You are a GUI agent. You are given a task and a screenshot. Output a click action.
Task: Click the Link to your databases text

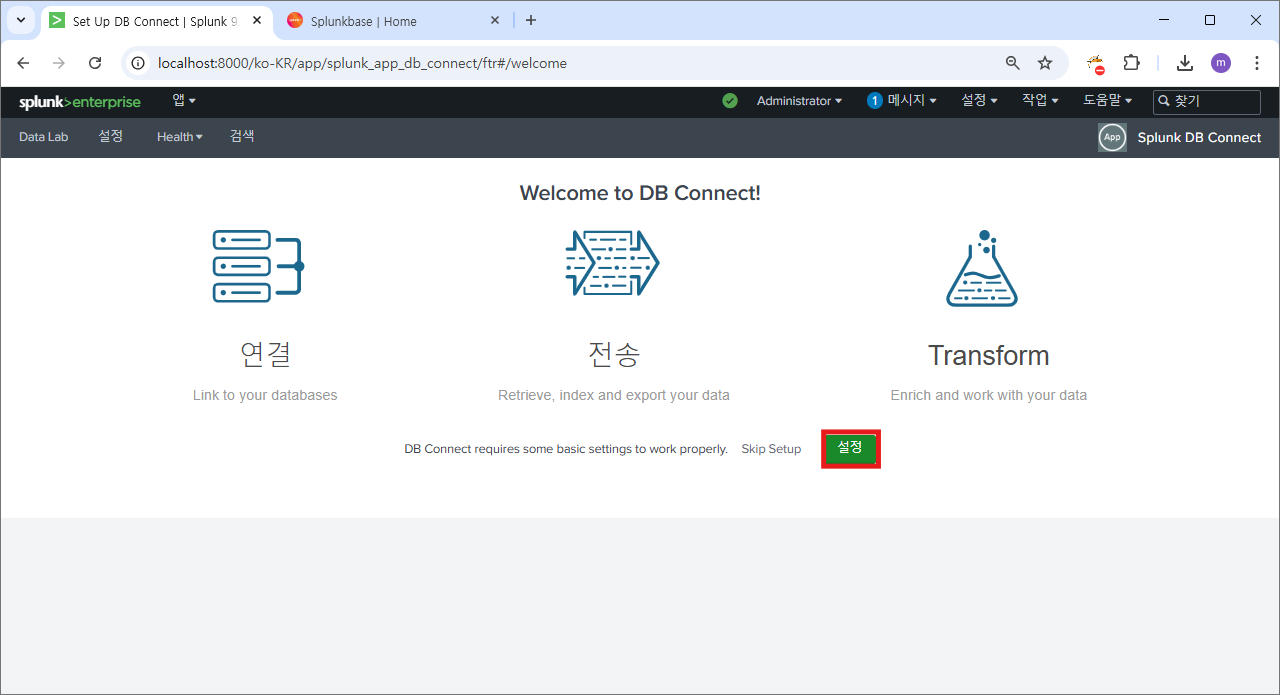pyautogui.click(x=265, y=395)
